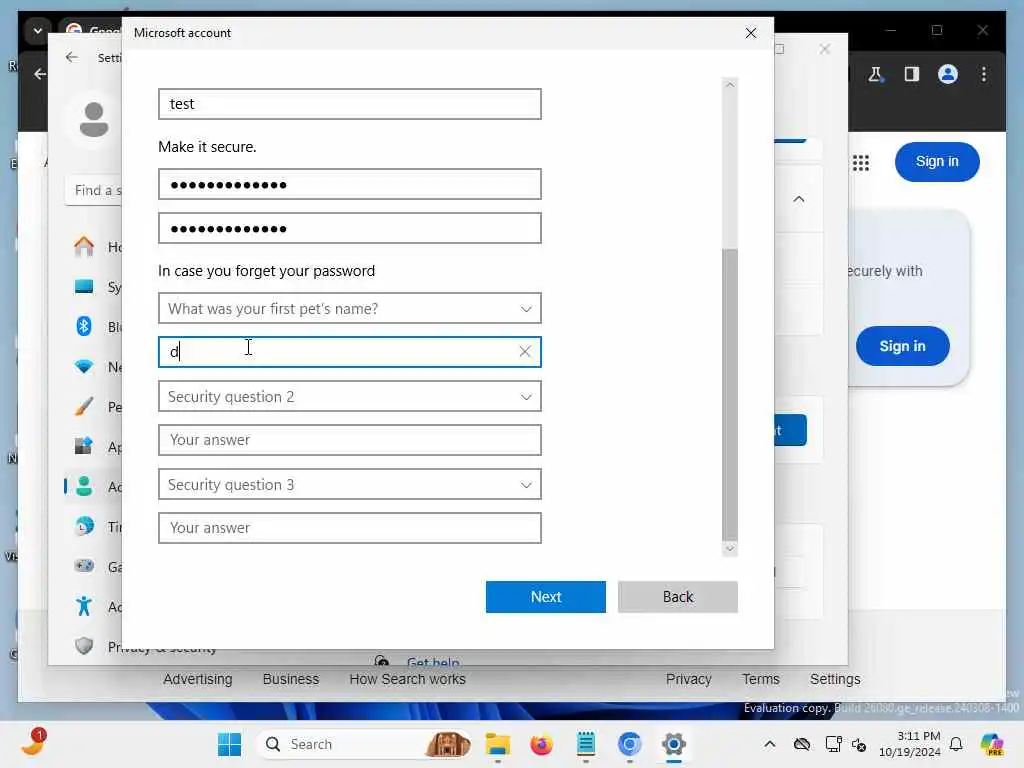Click the Next button in Microsoft account dialog

coord(545,596)
